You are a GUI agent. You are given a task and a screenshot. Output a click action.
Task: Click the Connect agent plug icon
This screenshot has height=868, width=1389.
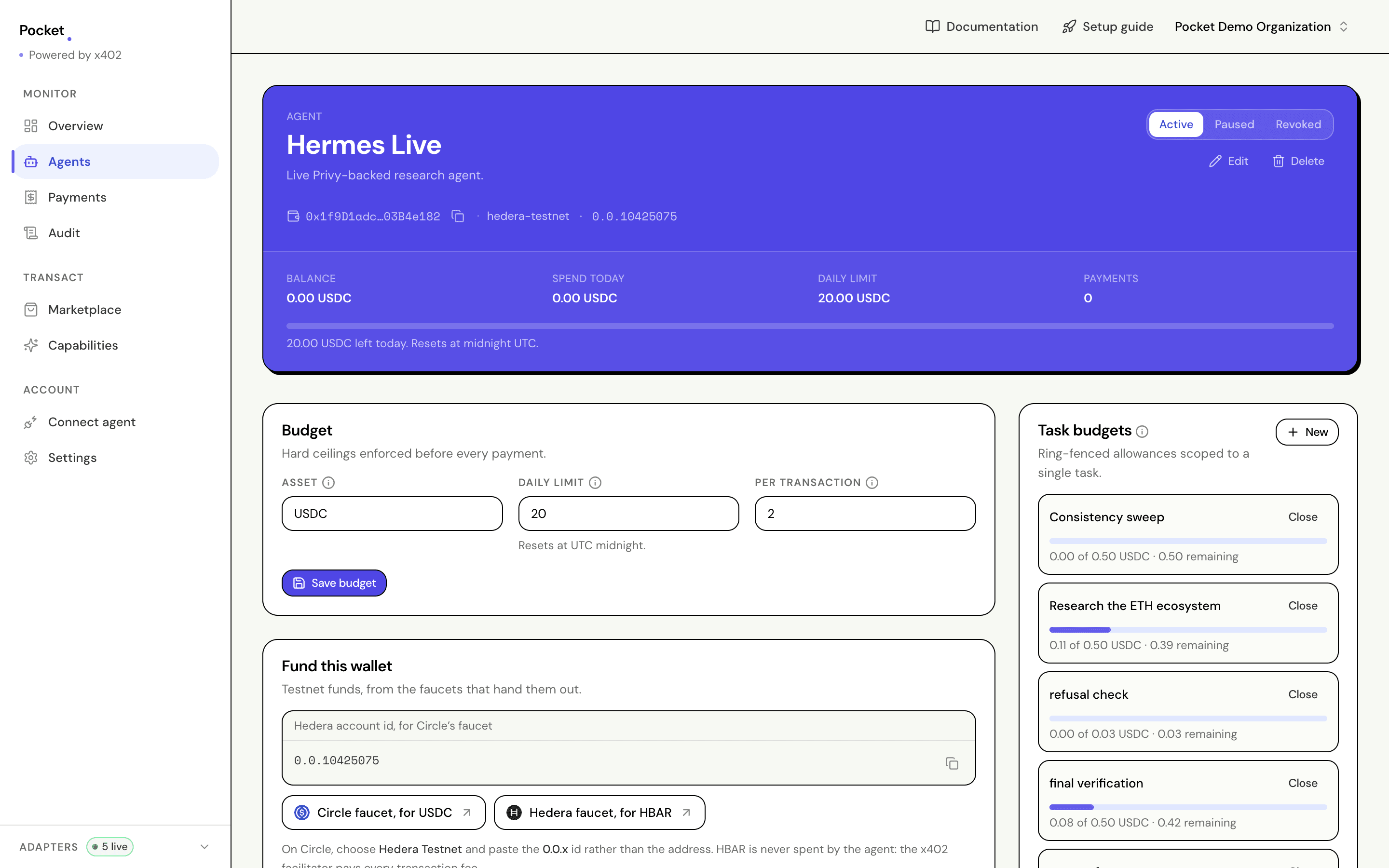coord(31,422)
